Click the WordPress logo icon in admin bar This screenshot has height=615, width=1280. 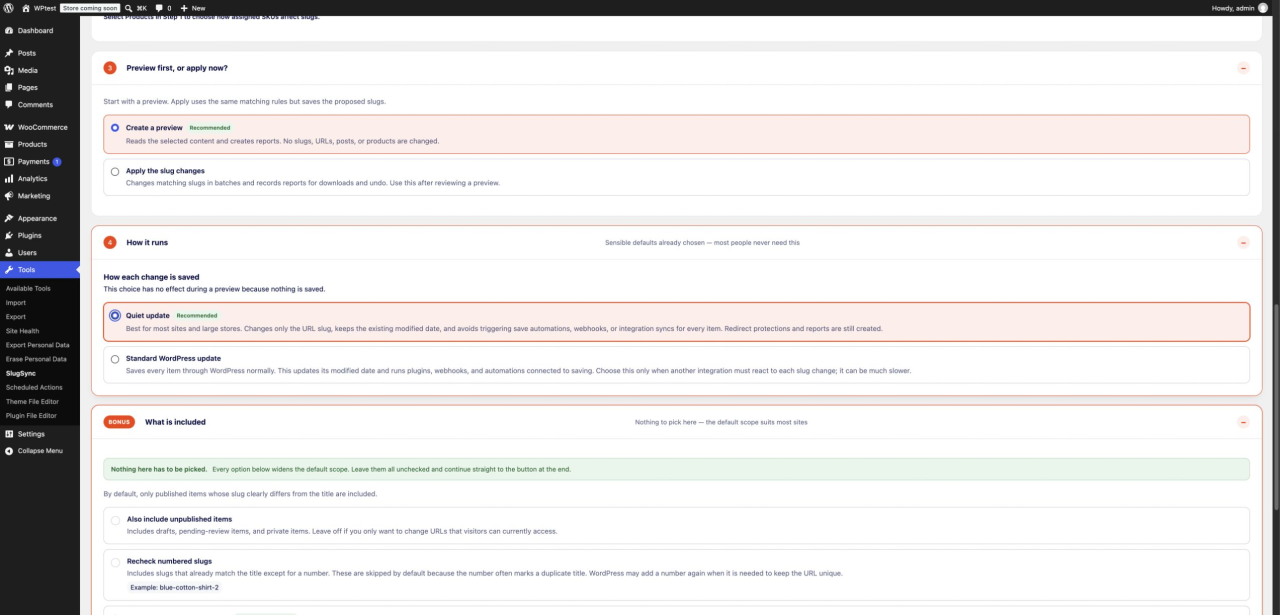tap(9, 7)
